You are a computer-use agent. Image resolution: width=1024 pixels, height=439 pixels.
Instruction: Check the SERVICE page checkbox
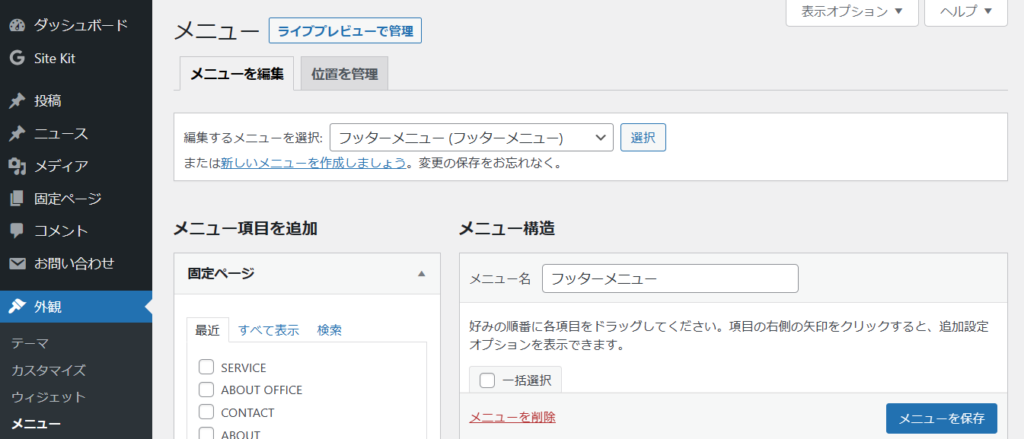click(x=207, y=367)
